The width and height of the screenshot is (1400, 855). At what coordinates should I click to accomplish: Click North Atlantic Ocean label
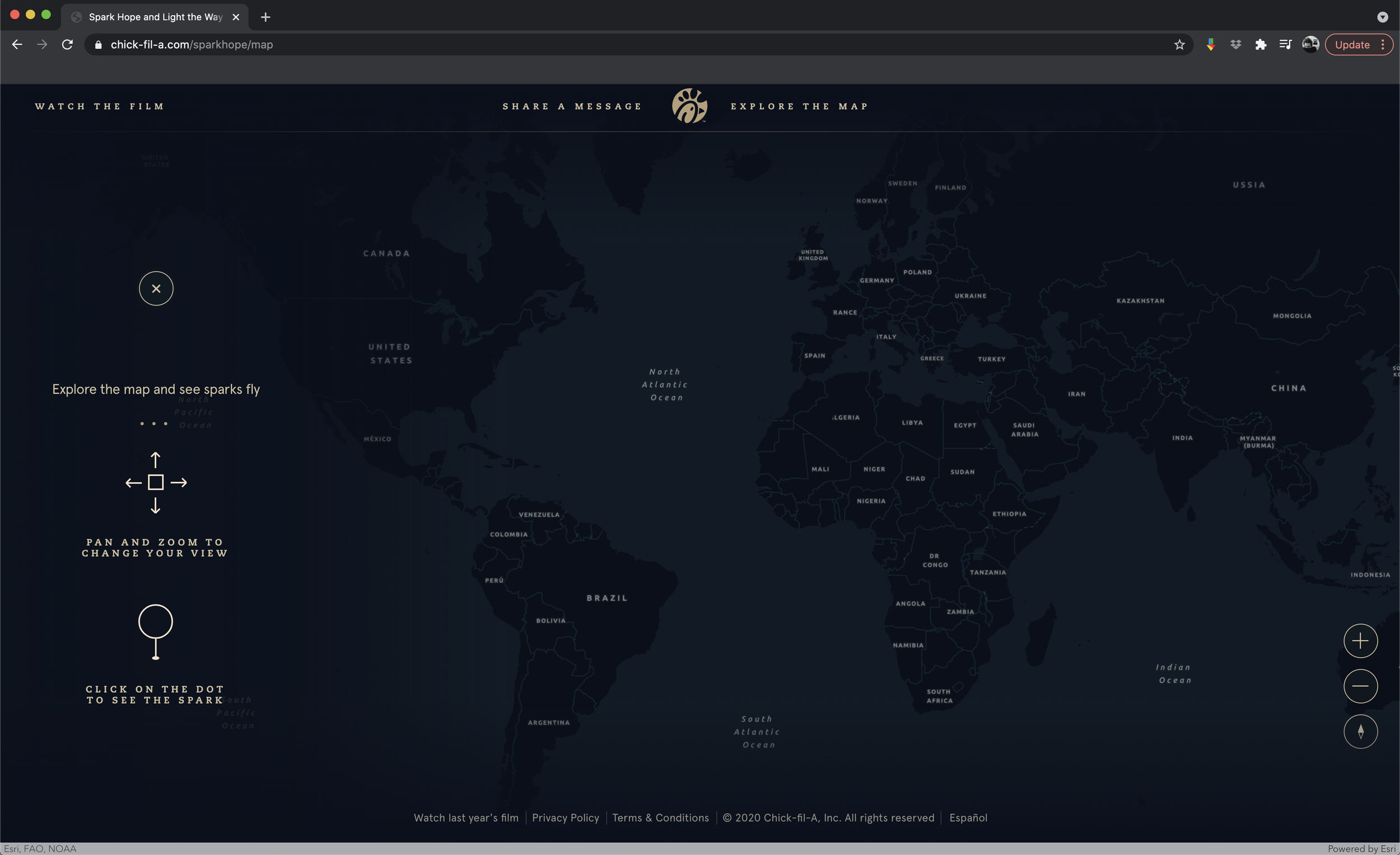coord(665,385)
